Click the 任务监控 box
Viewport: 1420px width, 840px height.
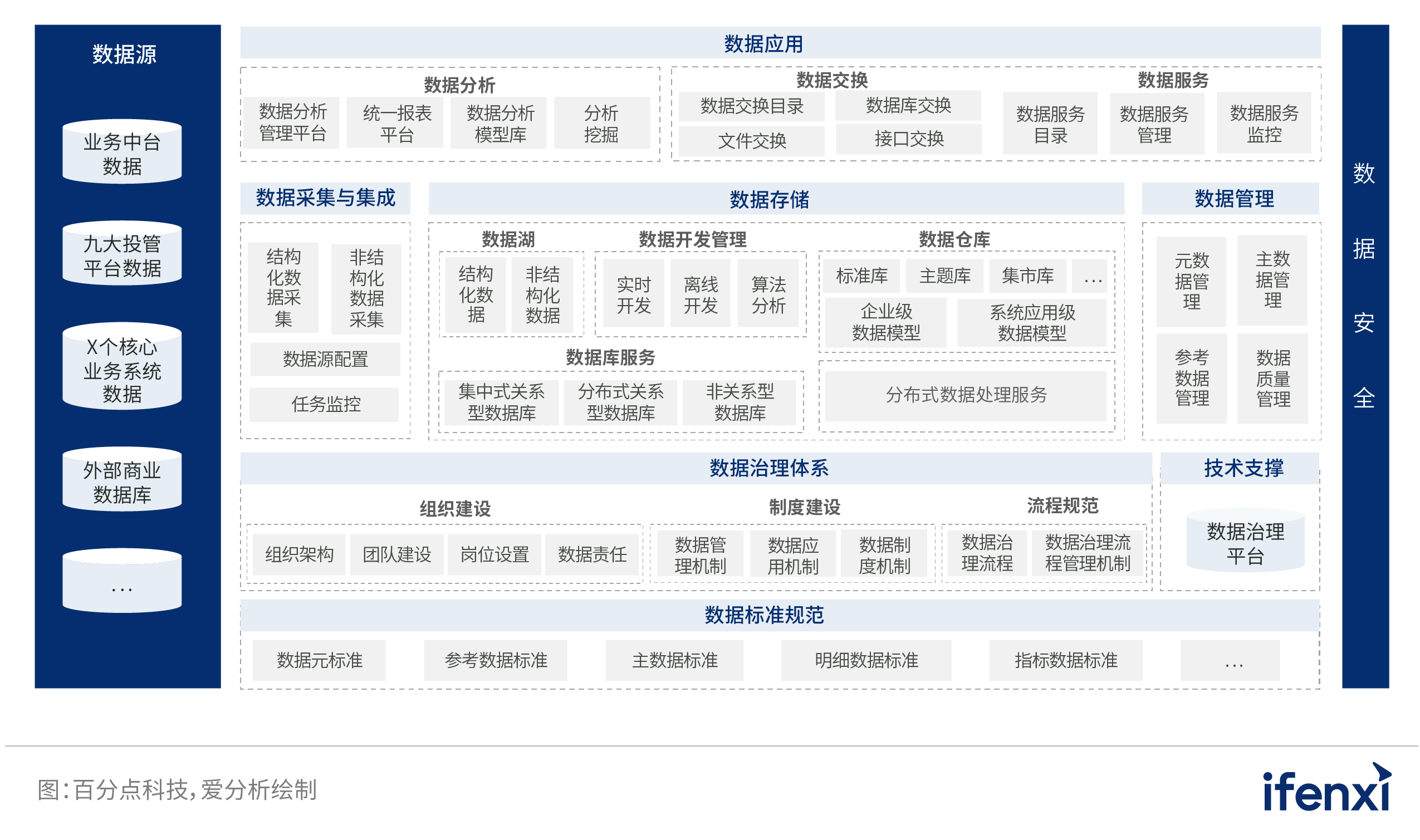[324, 404]
